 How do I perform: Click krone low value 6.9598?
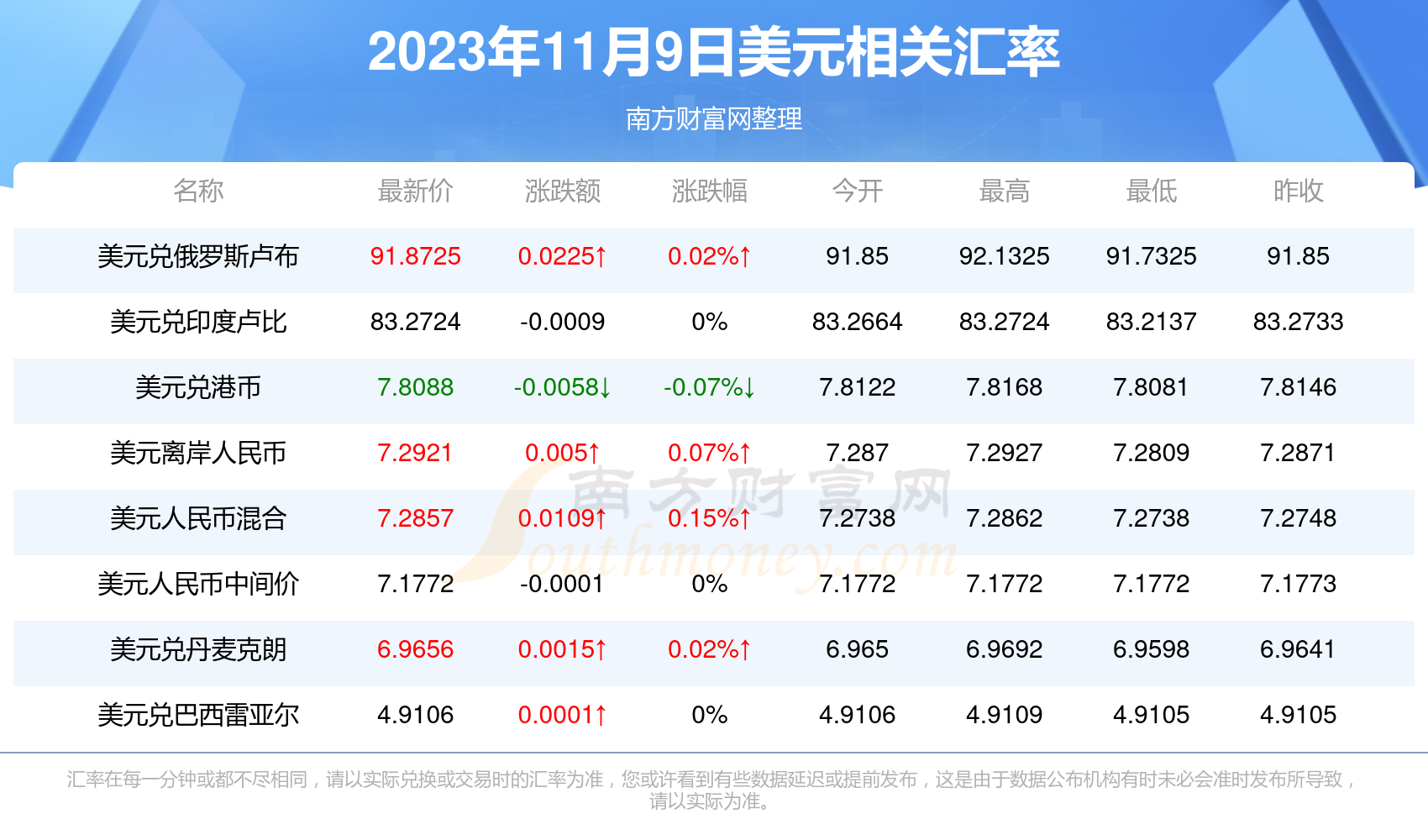[x=1152, y=649]
